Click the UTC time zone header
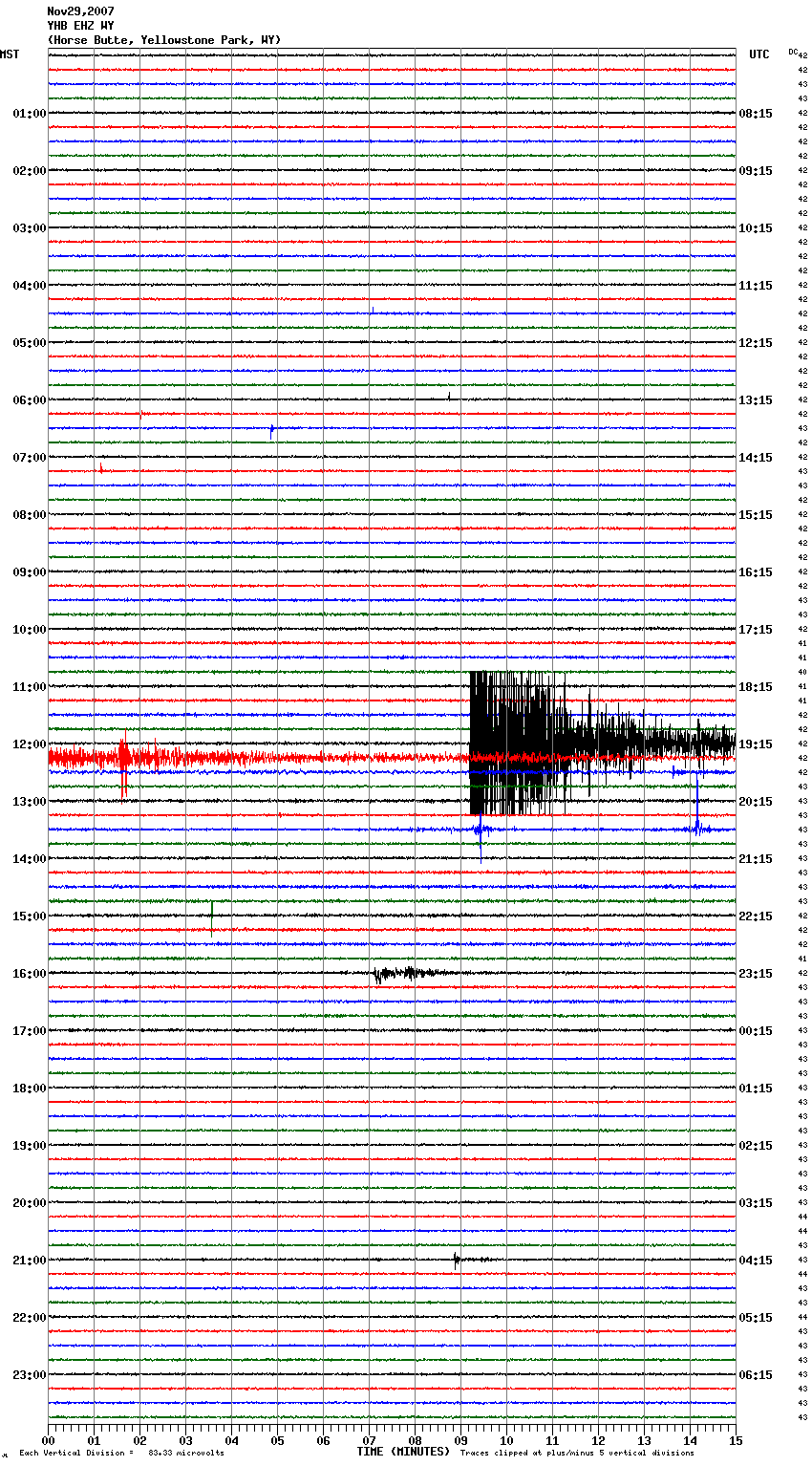Screen dimensions: 812x1466 (759, 54)
